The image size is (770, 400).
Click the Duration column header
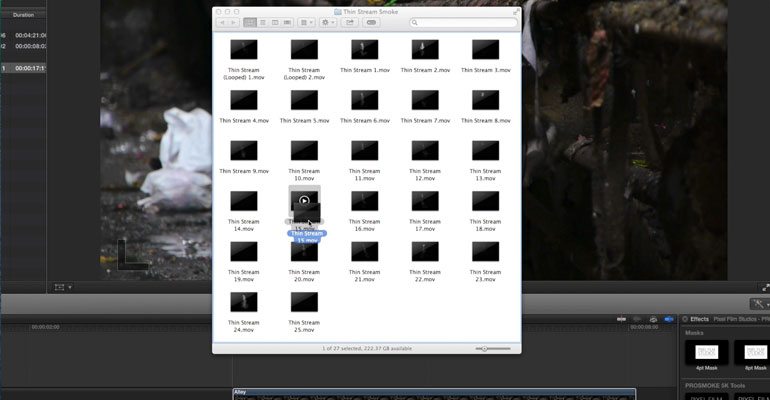click(x=24, y=15)
